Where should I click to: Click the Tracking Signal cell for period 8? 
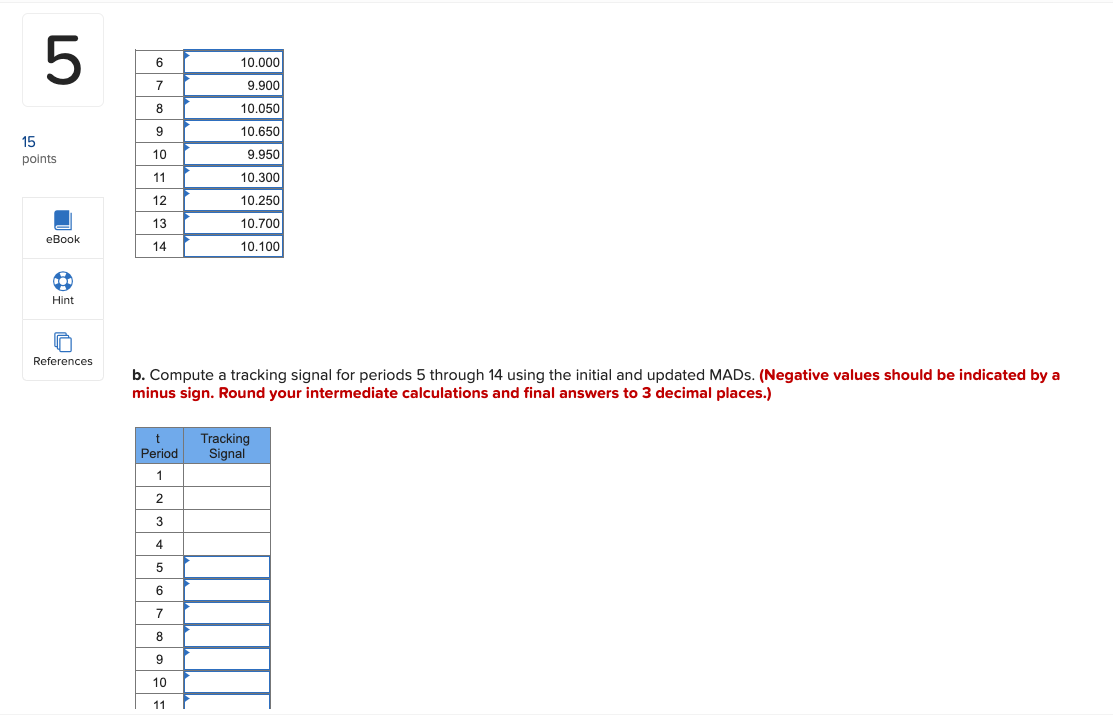click(x=226, y=635)
